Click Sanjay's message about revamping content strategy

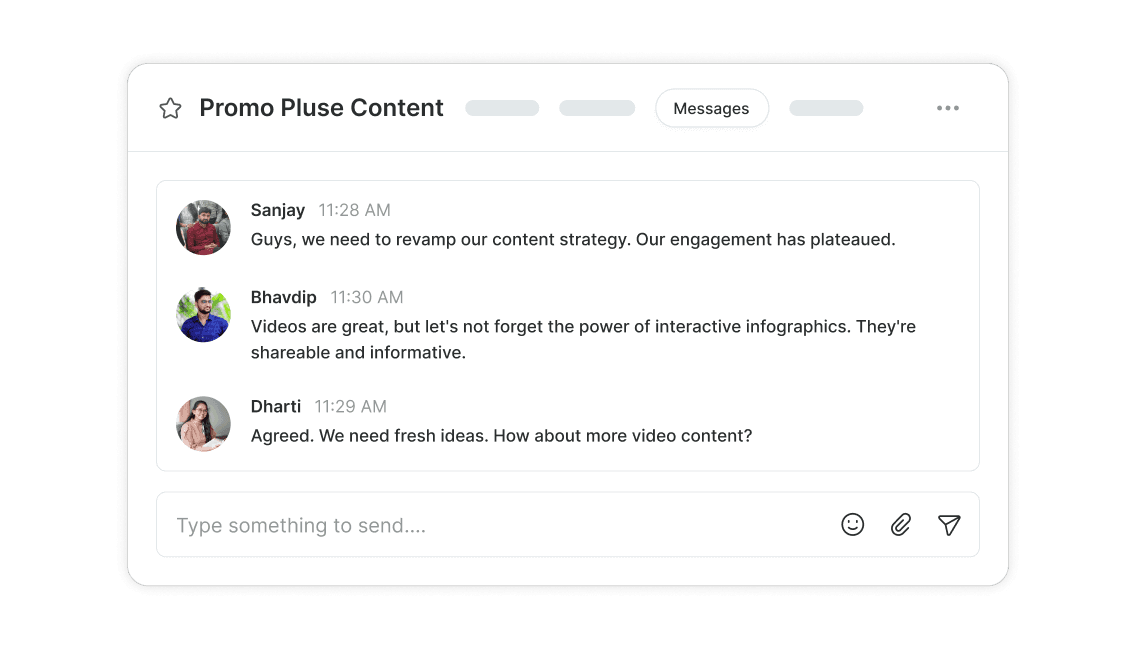(573, 240)
